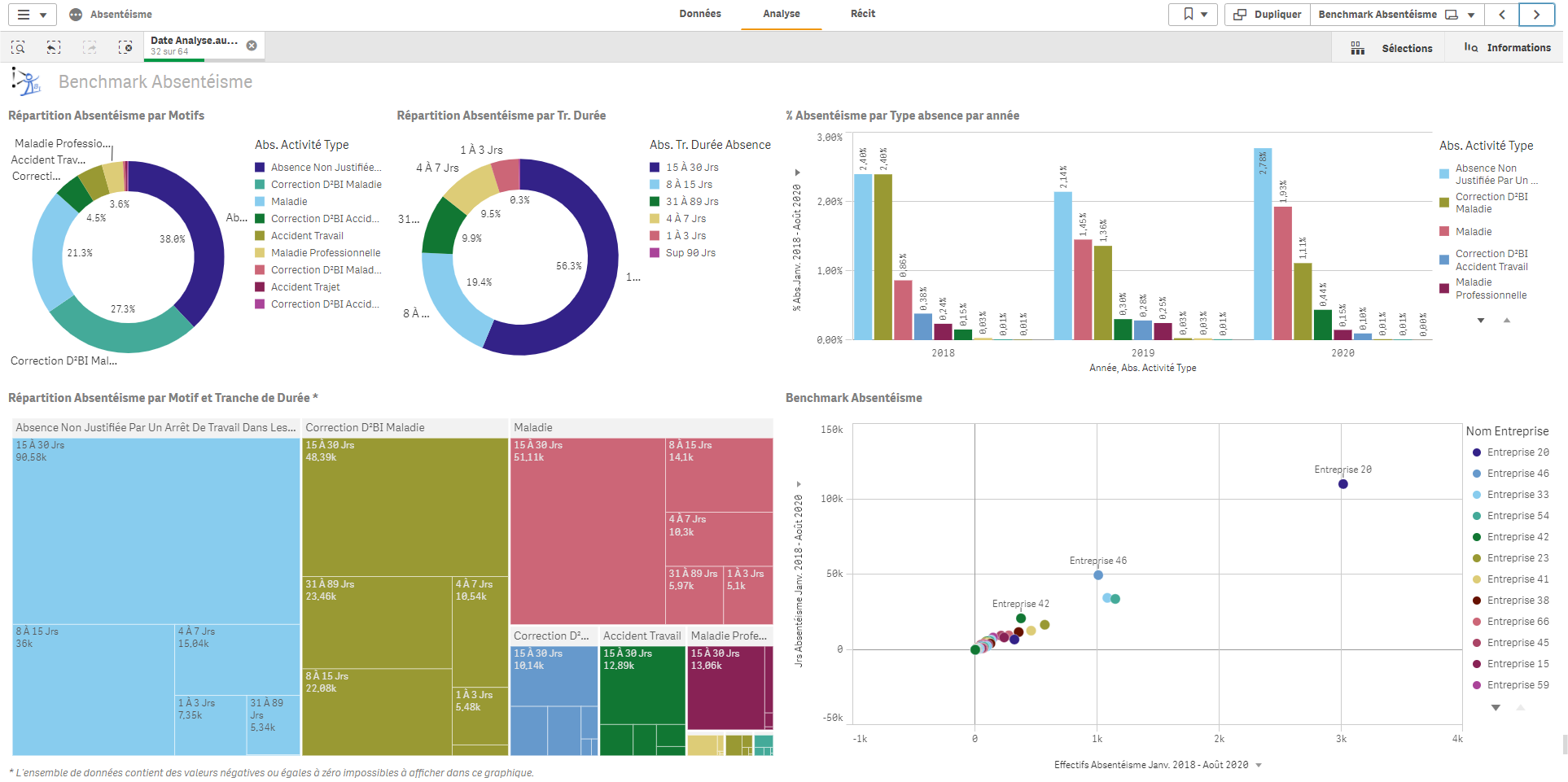
Task: Click the app info icon beside Absentéisme
Action: 76,15
